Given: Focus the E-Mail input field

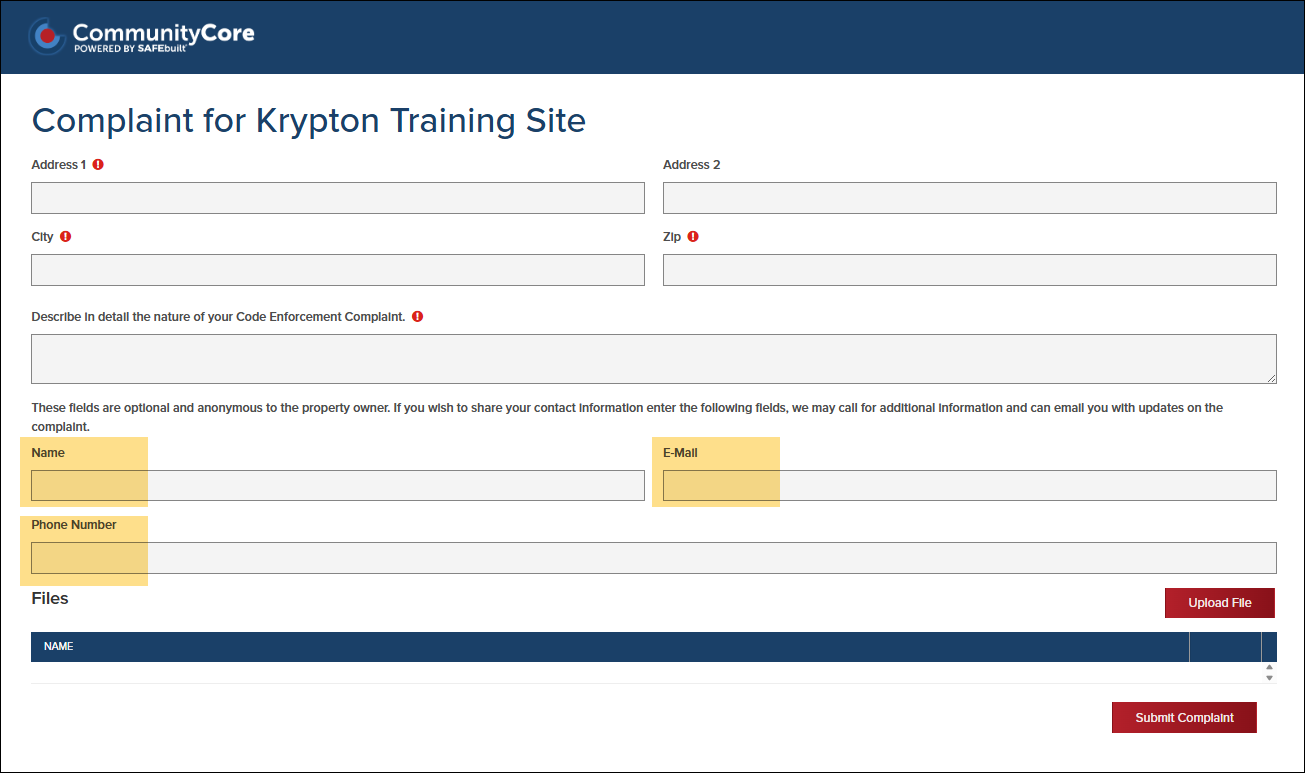Looking at the screenshot, I should (970, 486).
